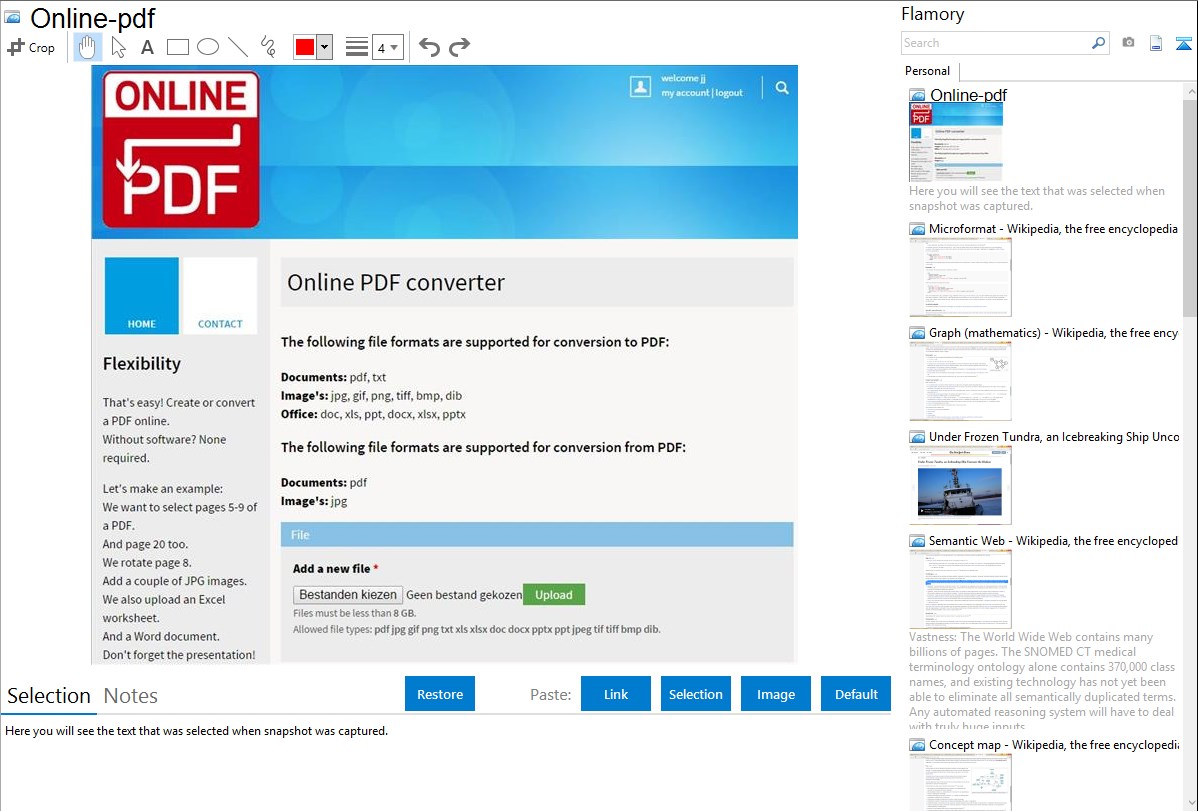1198x811 pixels.
Task: Click the Paste Image button
Action: [x=775, y=694]
